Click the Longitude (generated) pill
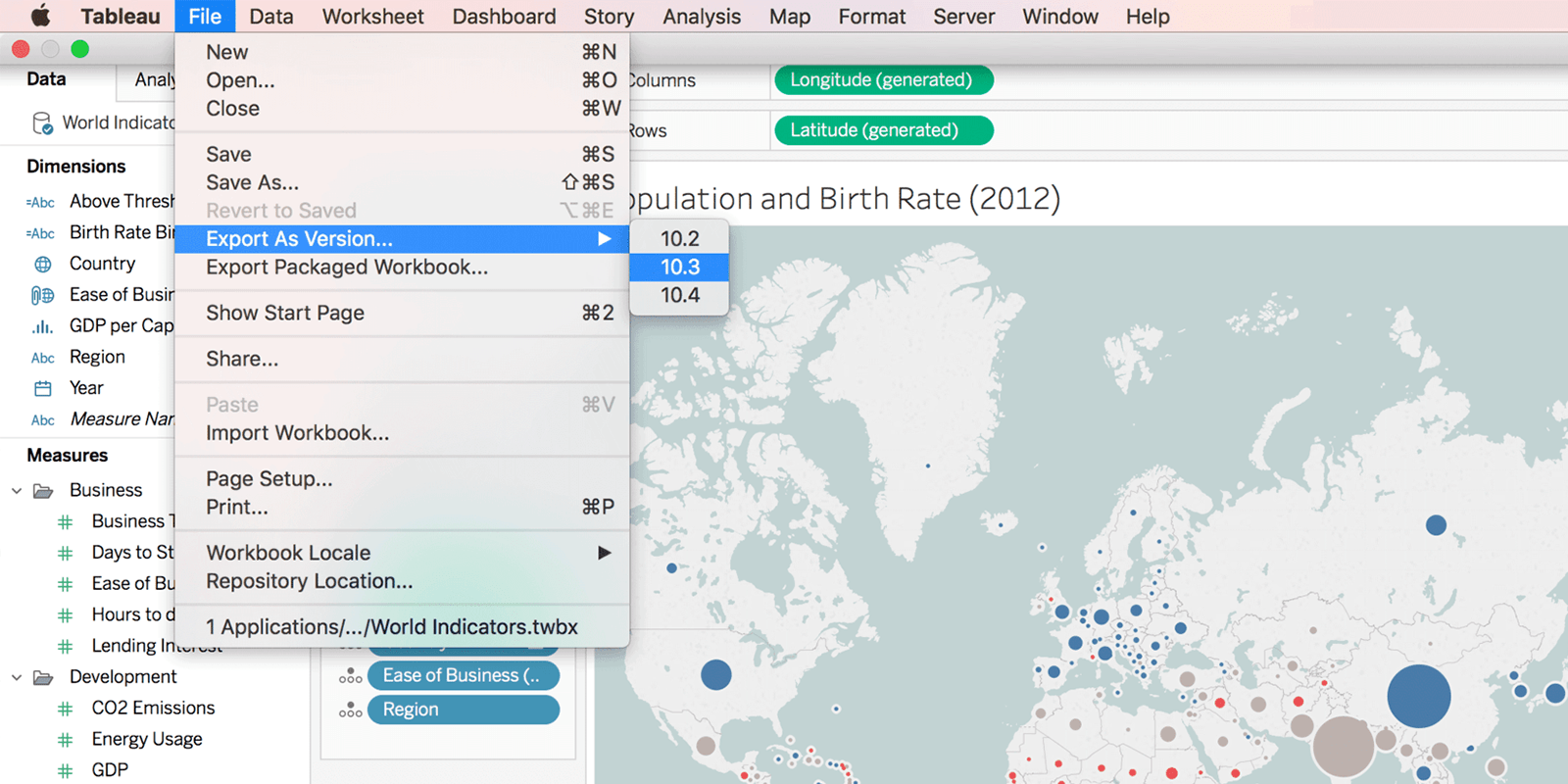 pyautogui.click(x=883, y=80)
